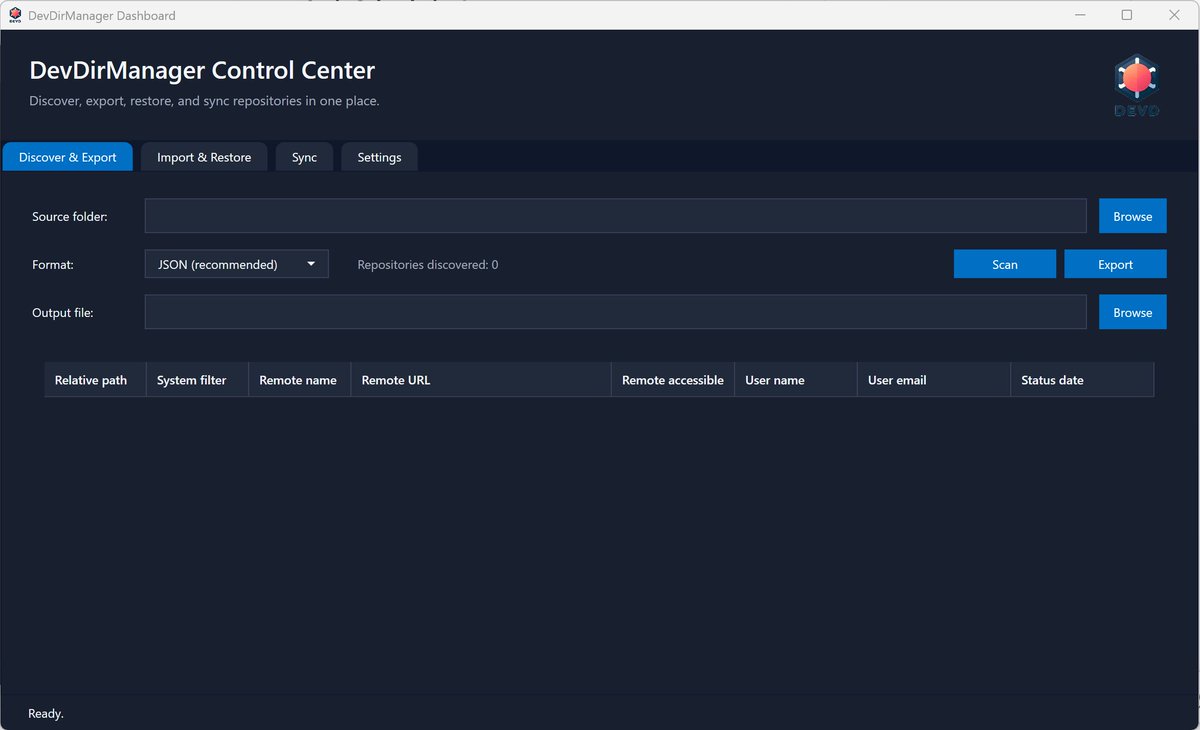The image size is (1200, 730).
Task: Click the 'Repositories discovered: 0' text
Action: point(428,265)
